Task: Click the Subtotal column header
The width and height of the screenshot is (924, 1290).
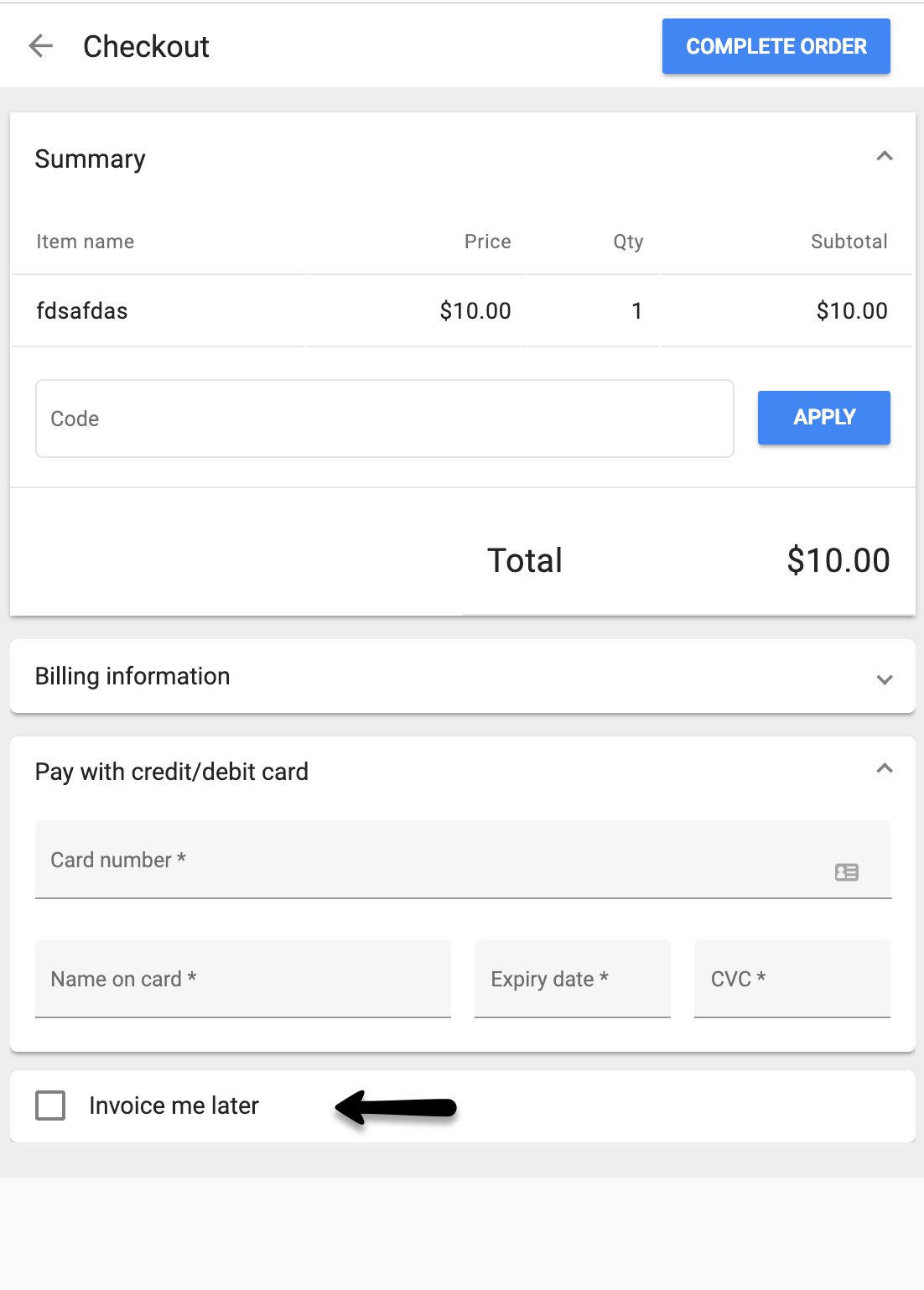Action: (x=849, y=242)
